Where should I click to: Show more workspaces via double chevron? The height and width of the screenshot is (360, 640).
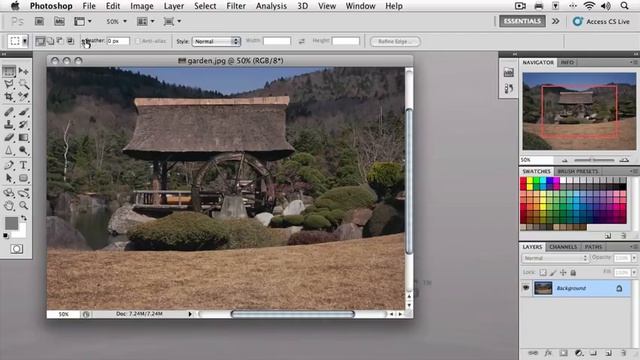(x=556, y=21)
